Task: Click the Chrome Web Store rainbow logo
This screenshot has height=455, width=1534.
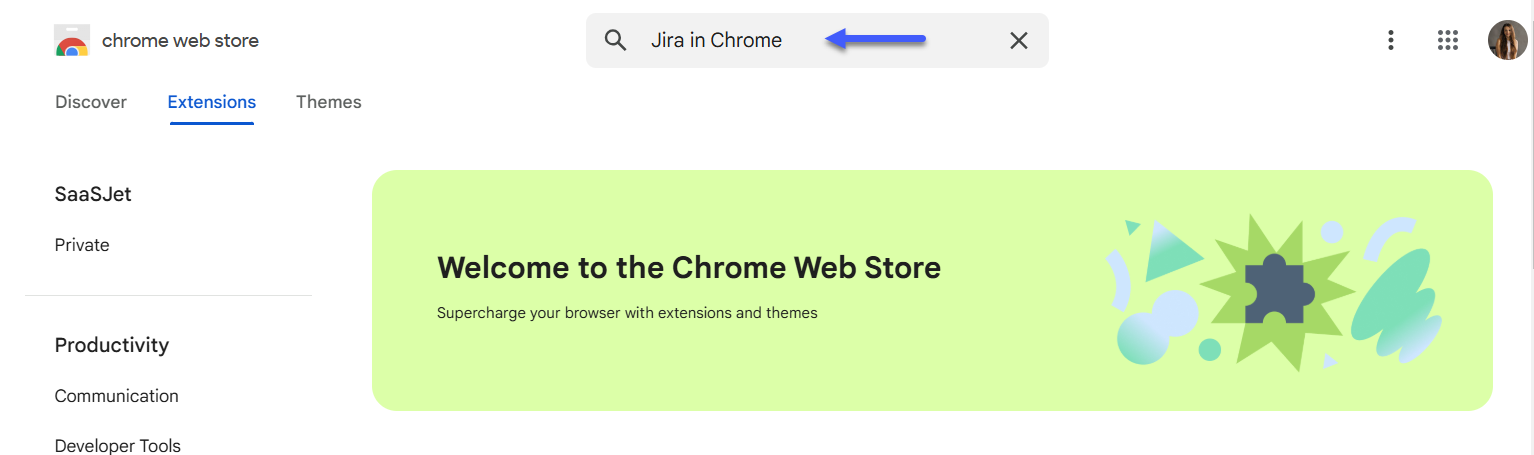Action: tap(72, 41)
